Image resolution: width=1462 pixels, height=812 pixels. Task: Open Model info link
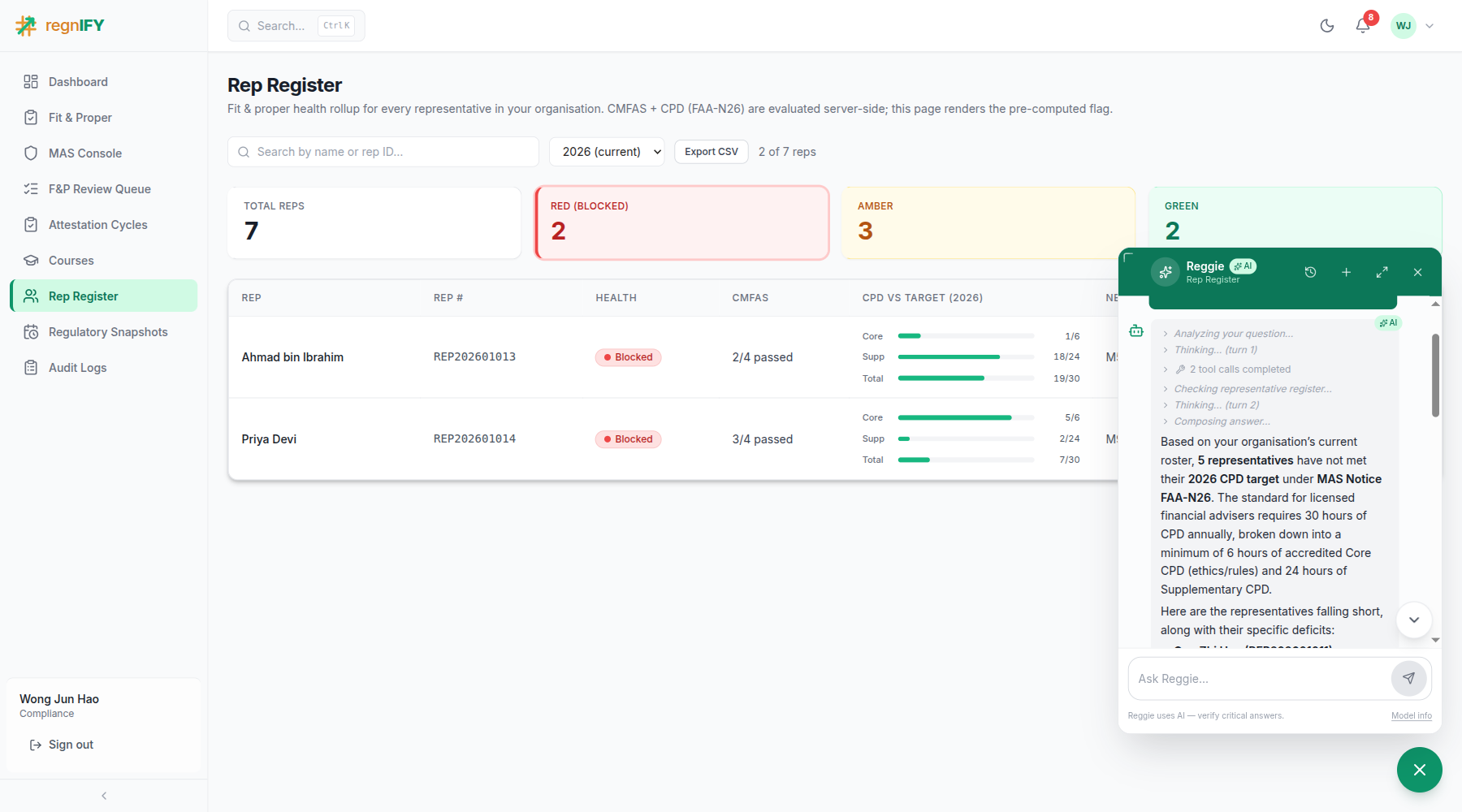pos(1412,716)
